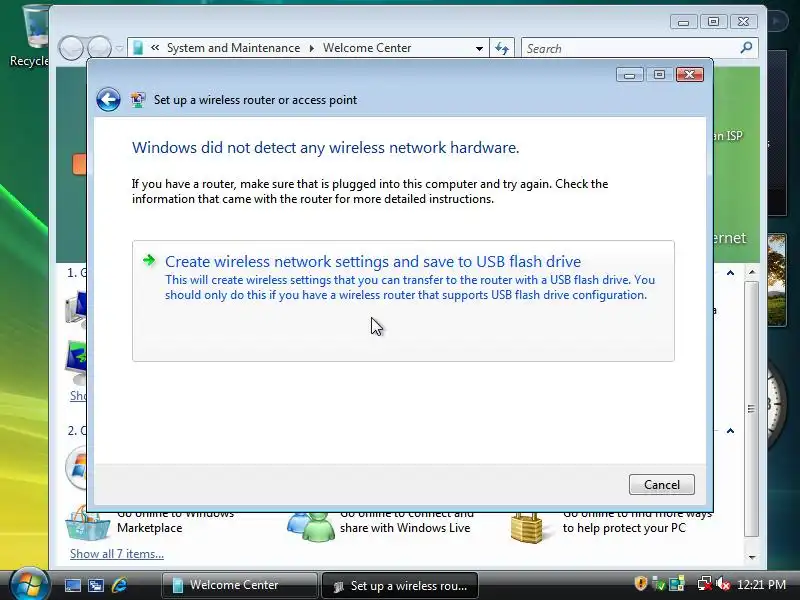Click Welcome Center forward navigation button
Screen dimensions: 800x600
[99, 48]
